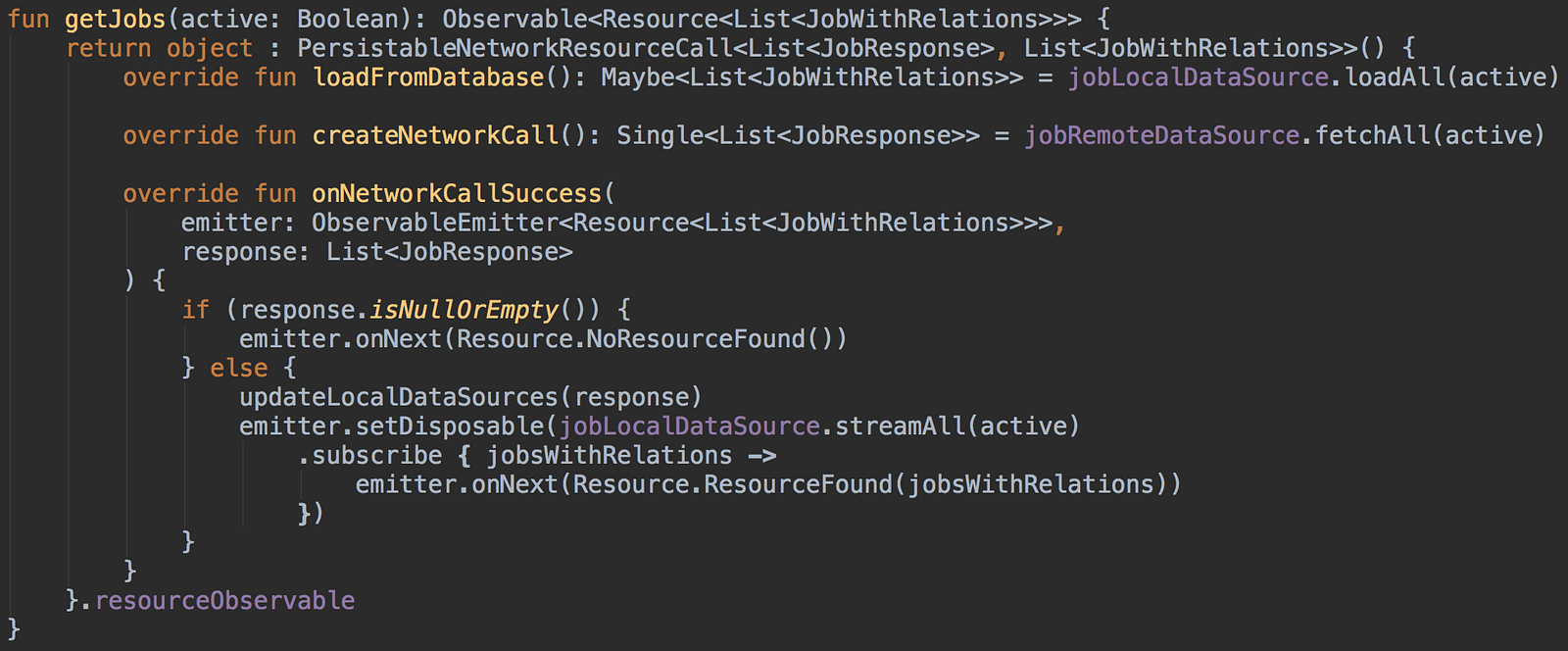Screen dimensions: 1568x651
Task: Place the cursor on loadAll(active)
Action: [1452, 77]
